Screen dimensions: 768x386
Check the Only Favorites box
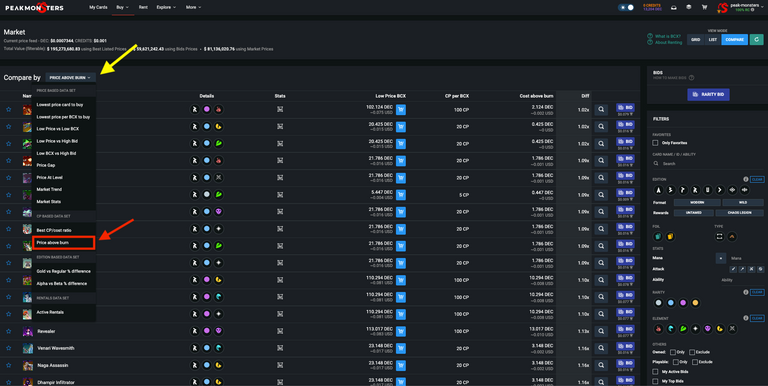[x=655, y=143]
